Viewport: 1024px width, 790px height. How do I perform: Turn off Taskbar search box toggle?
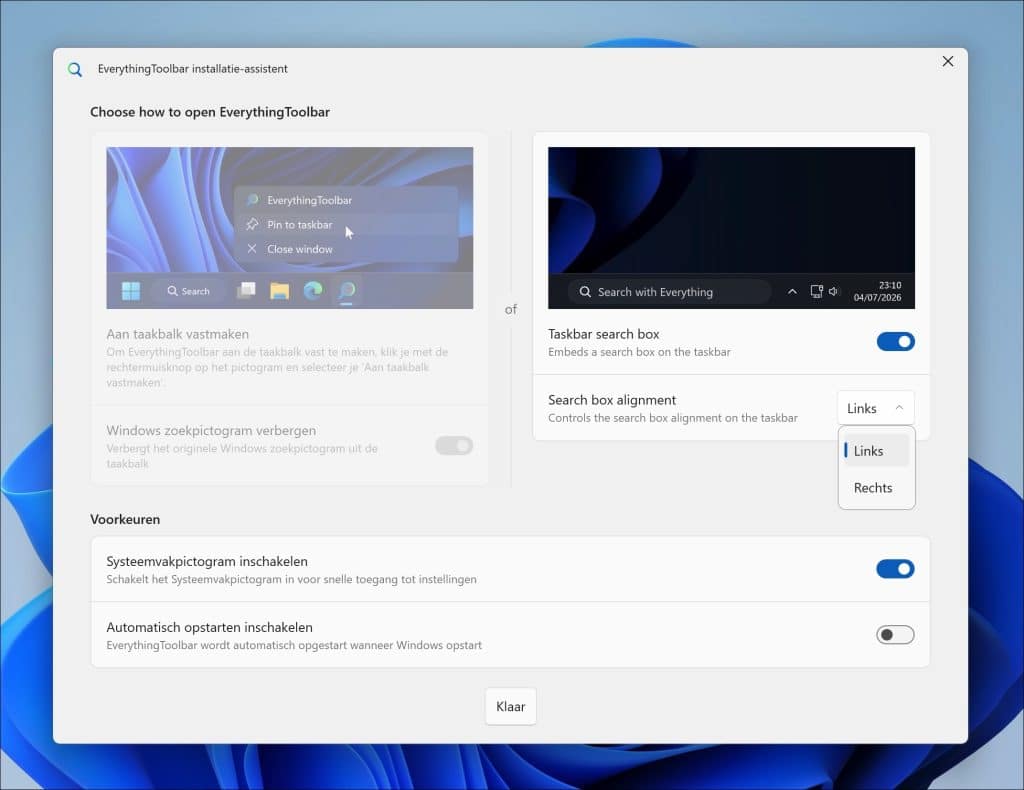pyautogui.click(x=895, y=341)
